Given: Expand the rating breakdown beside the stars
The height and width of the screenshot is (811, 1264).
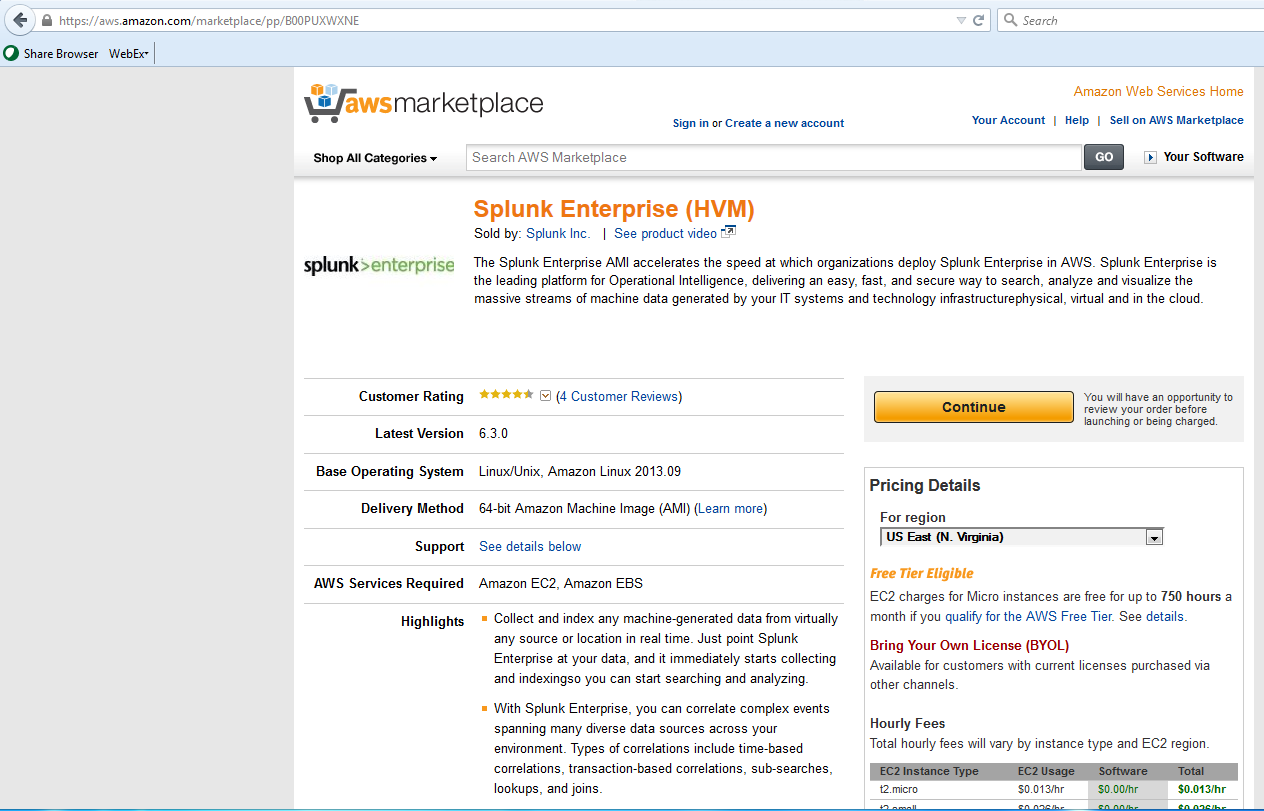Looking at the screenshot, I should 545,395.
